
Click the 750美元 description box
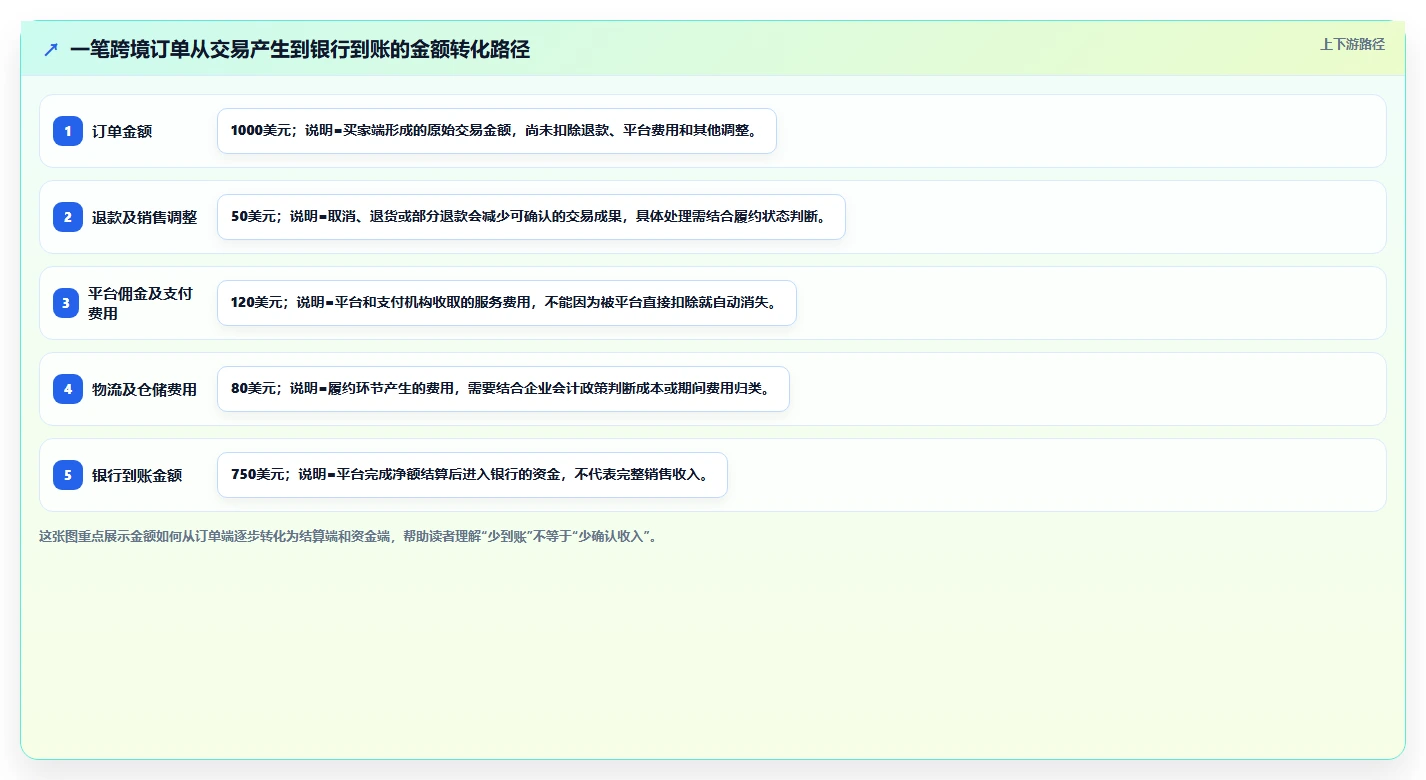(472, 475)
